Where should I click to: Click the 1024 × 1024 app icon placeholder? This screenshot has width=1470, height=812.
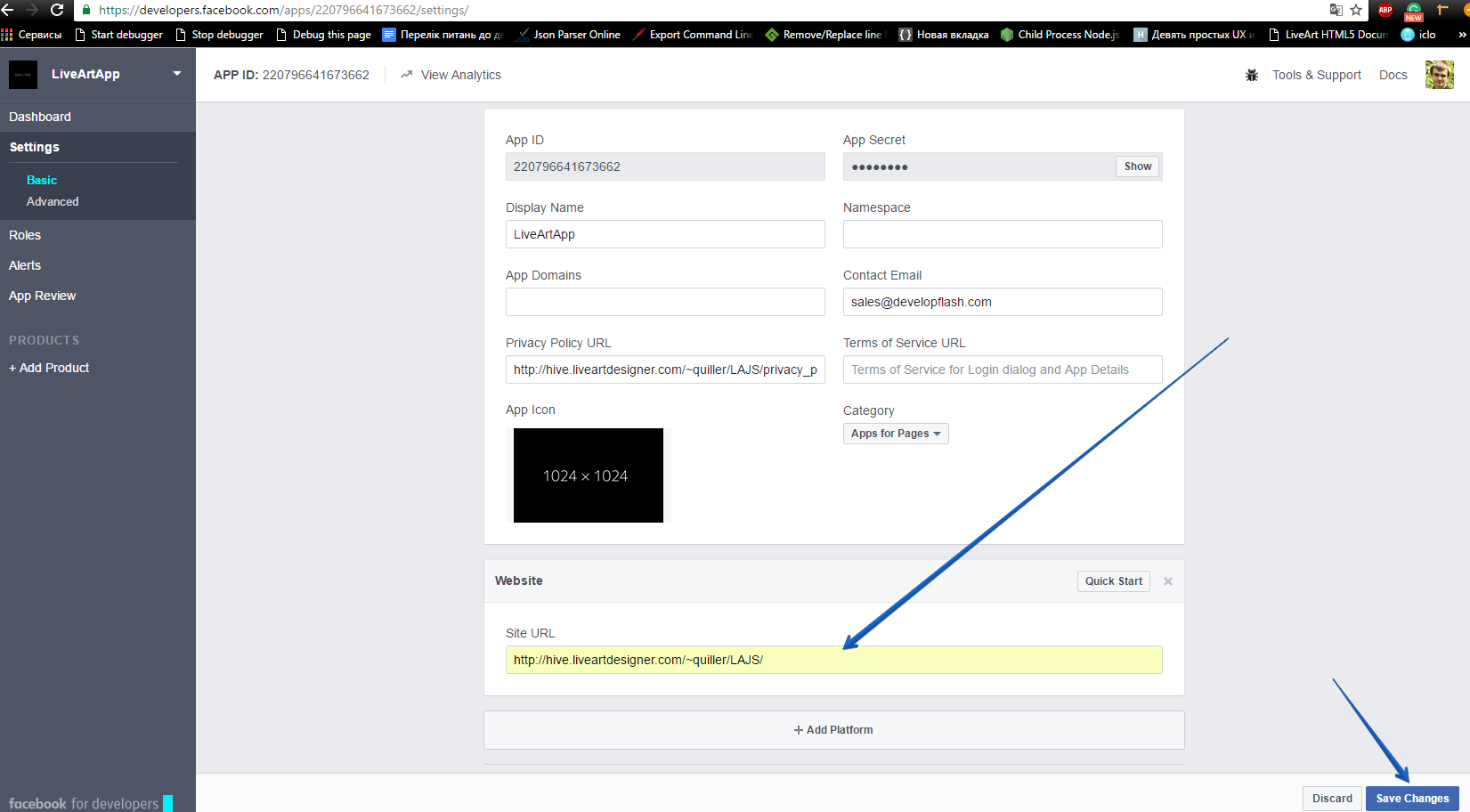[x=588, y=475]
